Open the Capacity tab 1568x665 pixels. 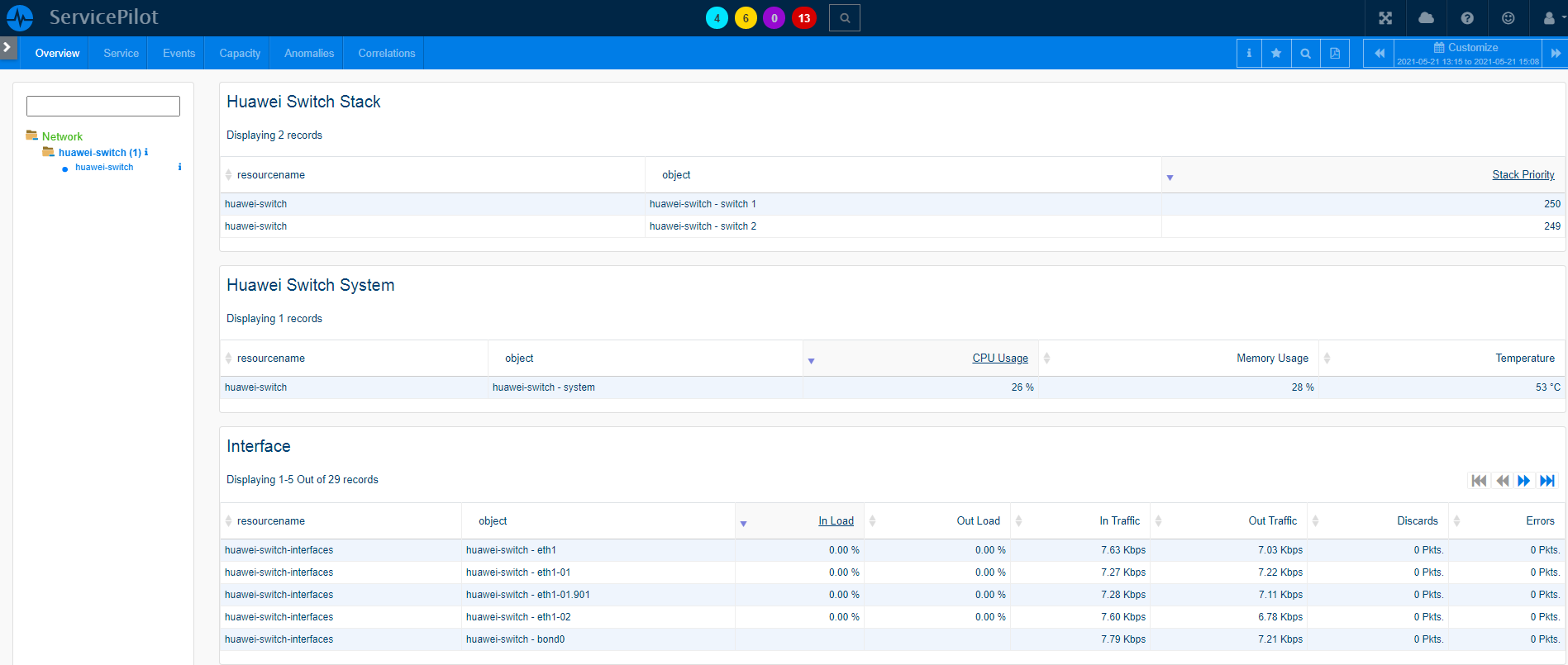(240, 54)
